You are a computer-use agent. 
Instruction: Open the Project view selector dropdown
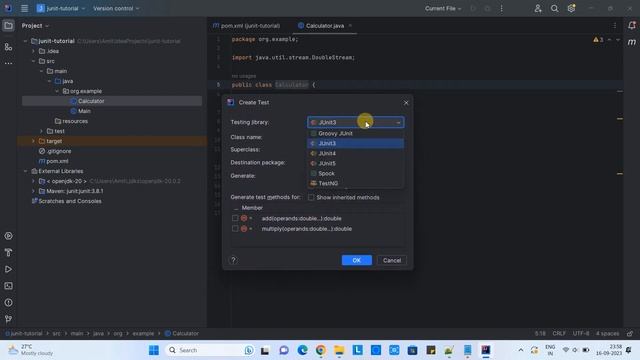click(35, 26)
